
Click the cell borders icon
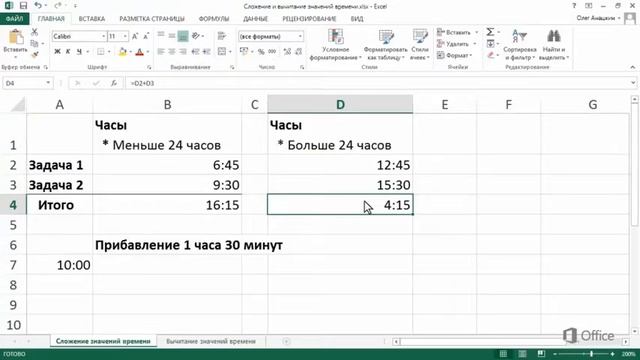[x=100, y=51]
